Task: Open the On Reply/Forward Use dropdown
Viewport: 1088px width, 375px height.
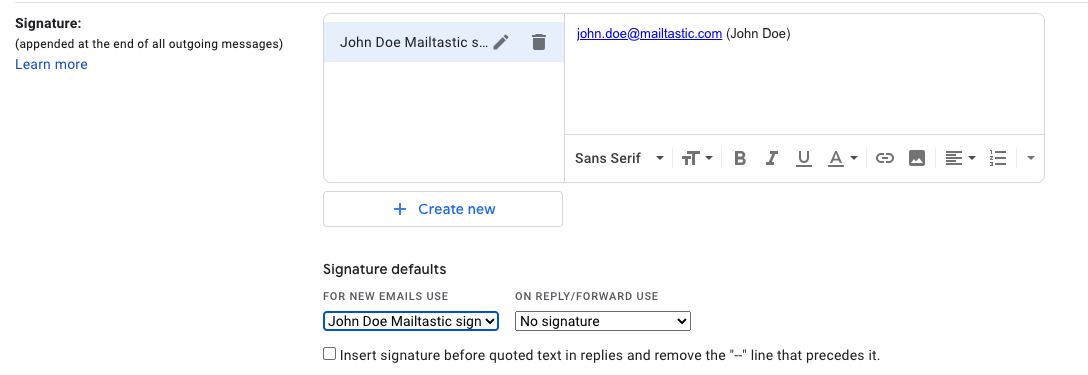Action: pyautogui.click(x=603, y=321)
